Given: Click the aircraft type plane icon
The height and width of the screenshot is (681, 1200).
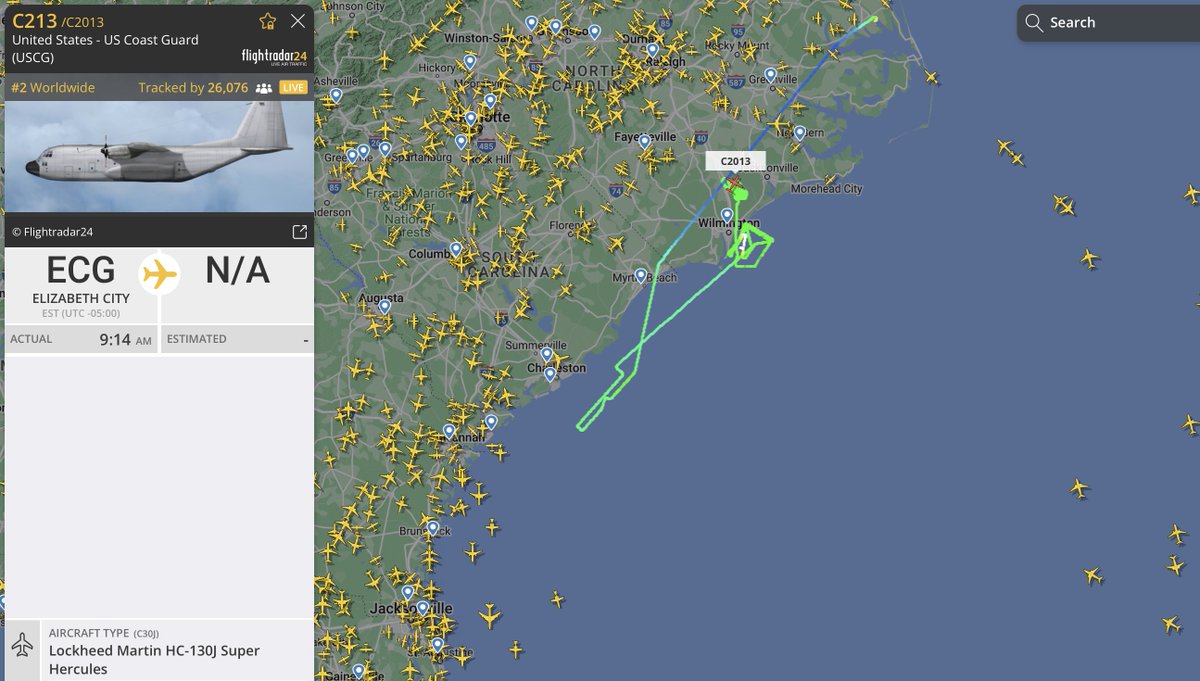Looking at the screenshot, I should pos(22,646).
